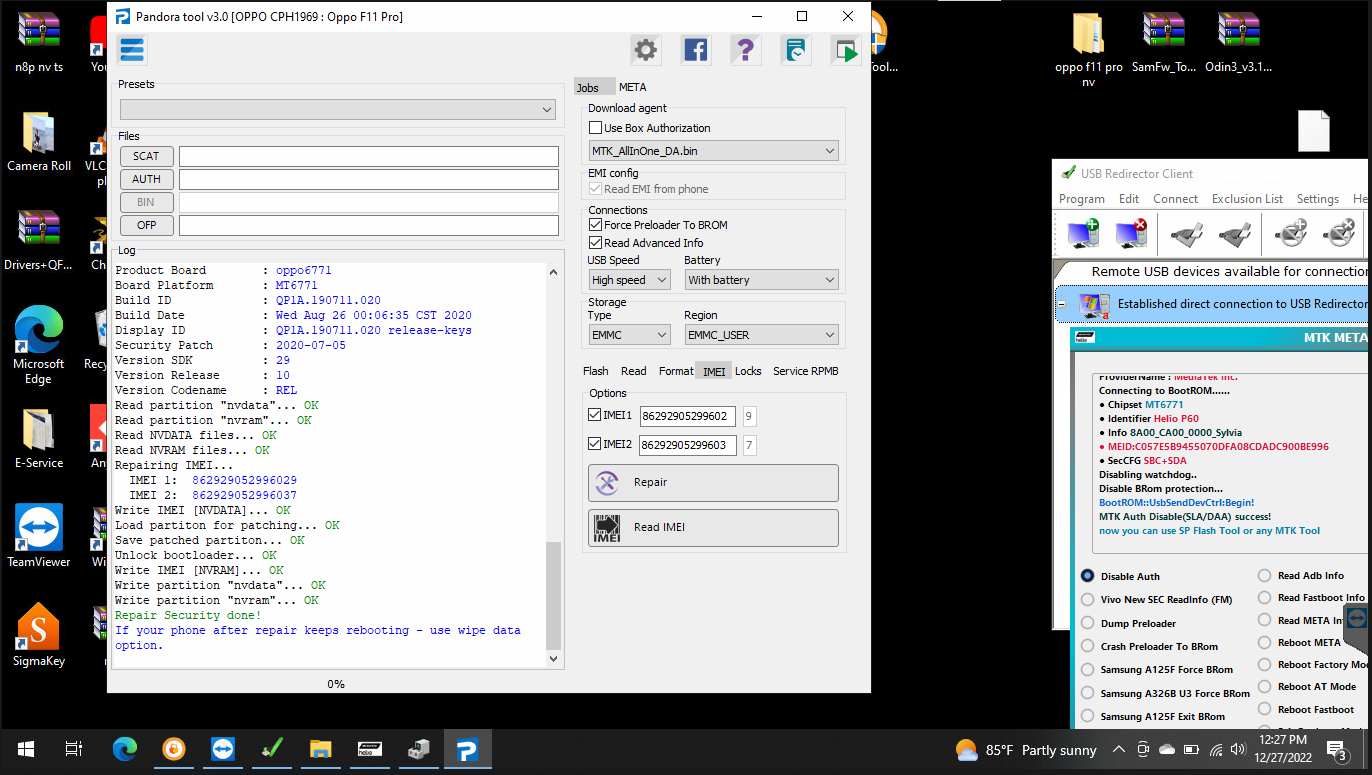1372x775 pixels.
Task: Switch to the Service RPMB tab
Action: point(806,371)
